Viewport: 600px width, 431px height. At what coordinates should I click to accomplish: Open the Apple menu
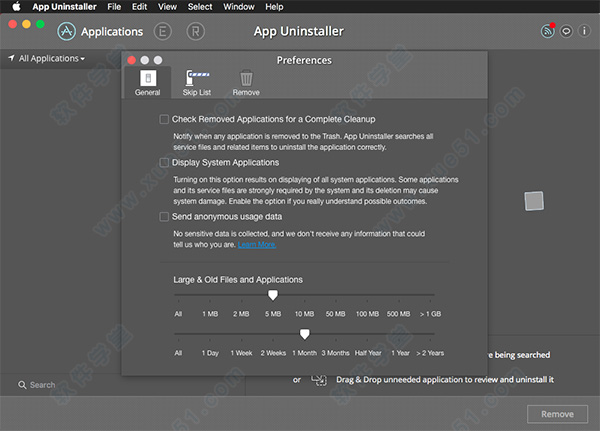tap(16, 7)
